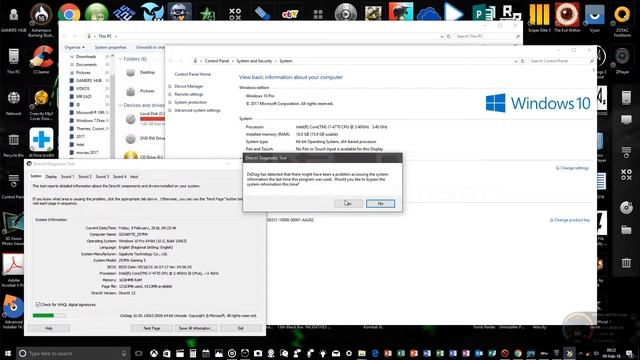This screenshot has height=360, width=640.
Task: Click Save All Information in DxDiag
Action: point(195,328)
